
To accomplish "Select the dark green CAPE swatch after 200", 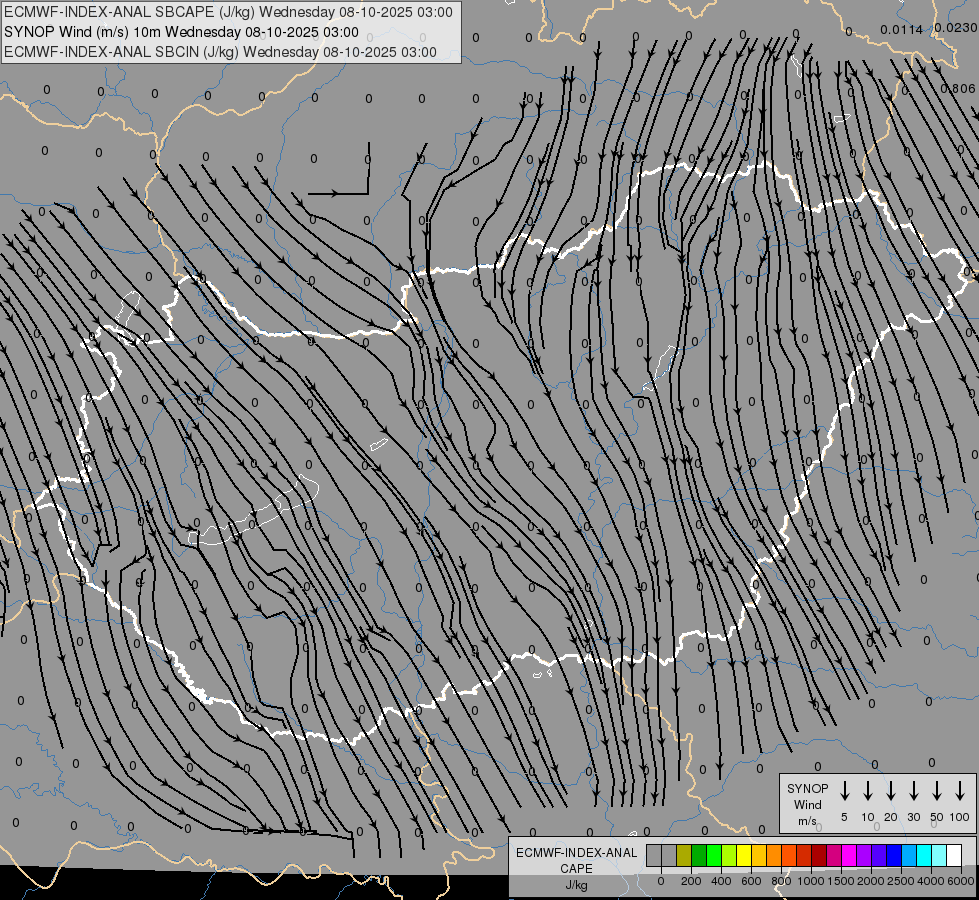I will (x=699, y=855).
